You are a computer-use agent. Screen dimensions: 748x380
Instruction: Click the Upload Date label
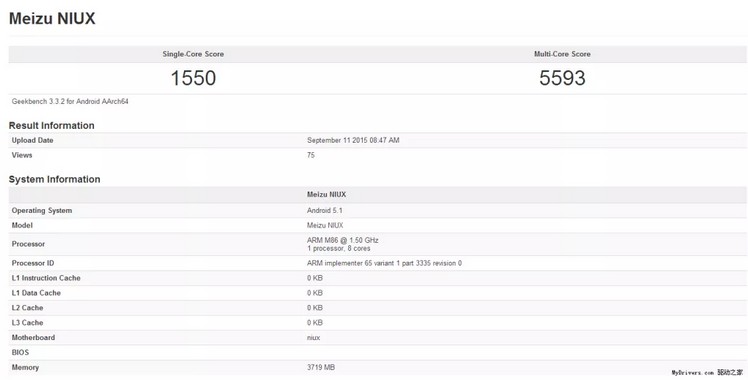tap(32, 140)
